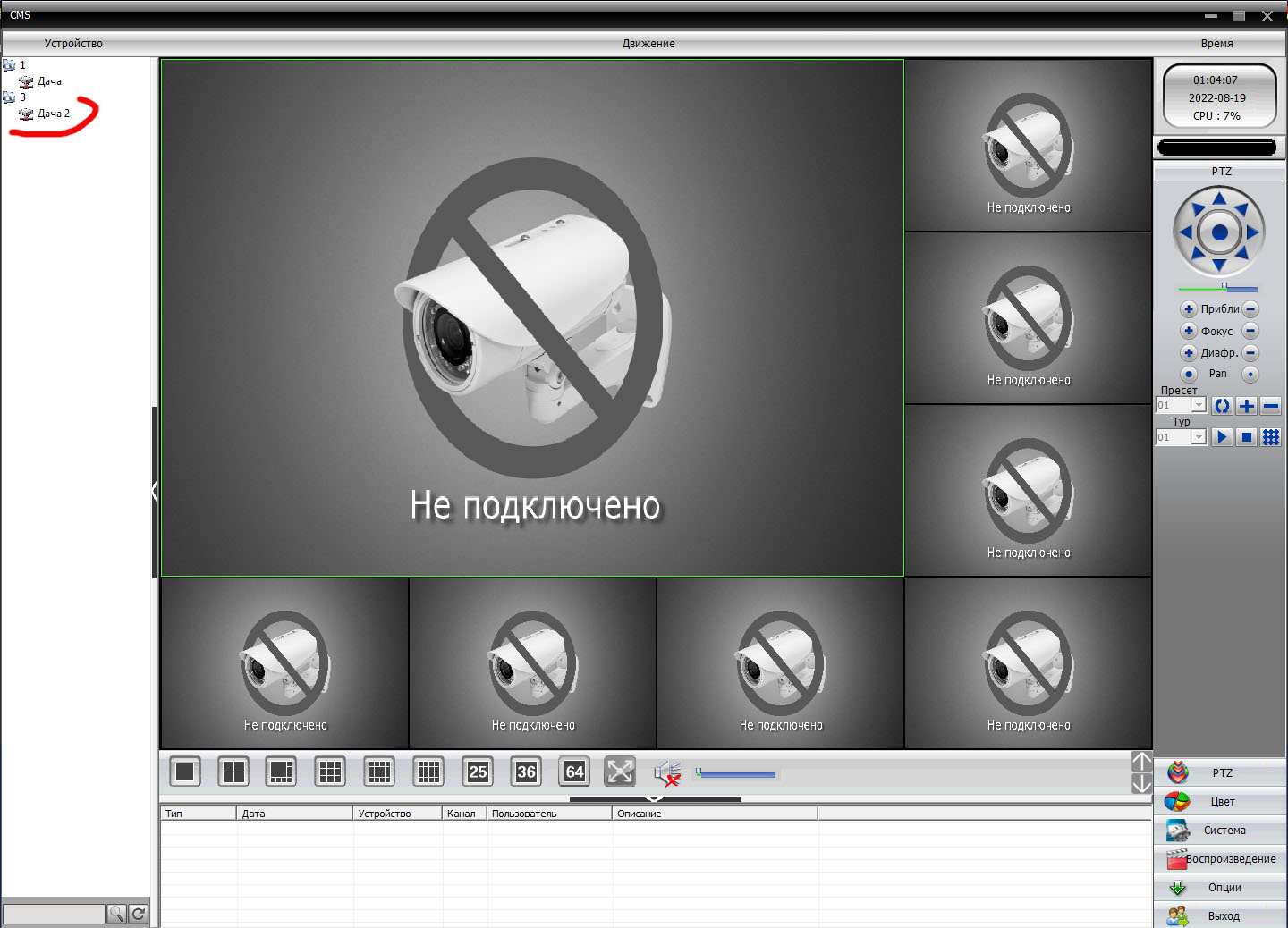Unmute audio using the speaker icon
This screenshot has height=928, width=1288.
[667, 772]
